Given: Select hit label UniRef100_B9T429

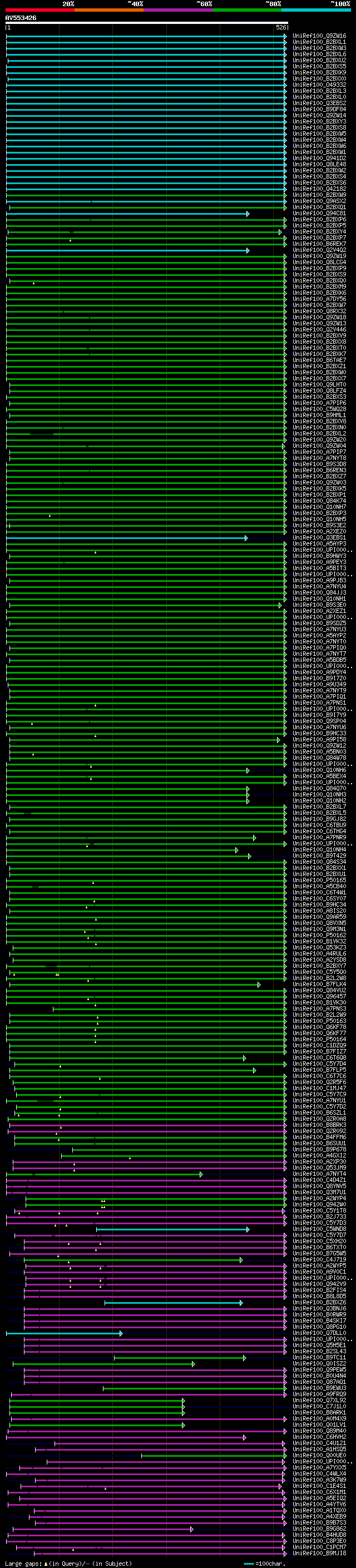Looking at the screenshot, I should [x=319, y=856].
